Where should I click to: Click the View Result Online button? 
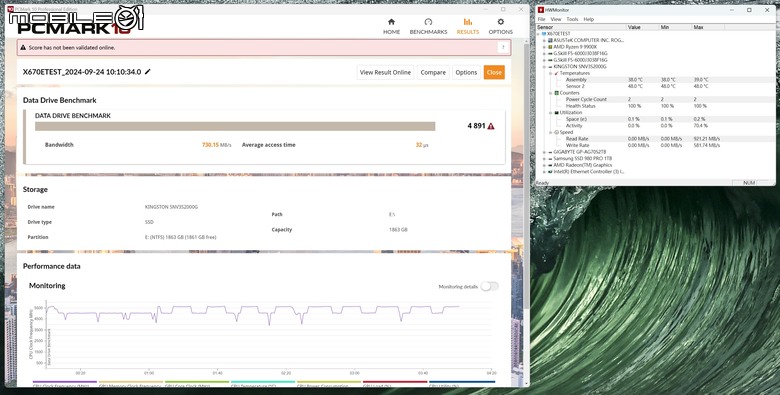click(x=385, y=72)
